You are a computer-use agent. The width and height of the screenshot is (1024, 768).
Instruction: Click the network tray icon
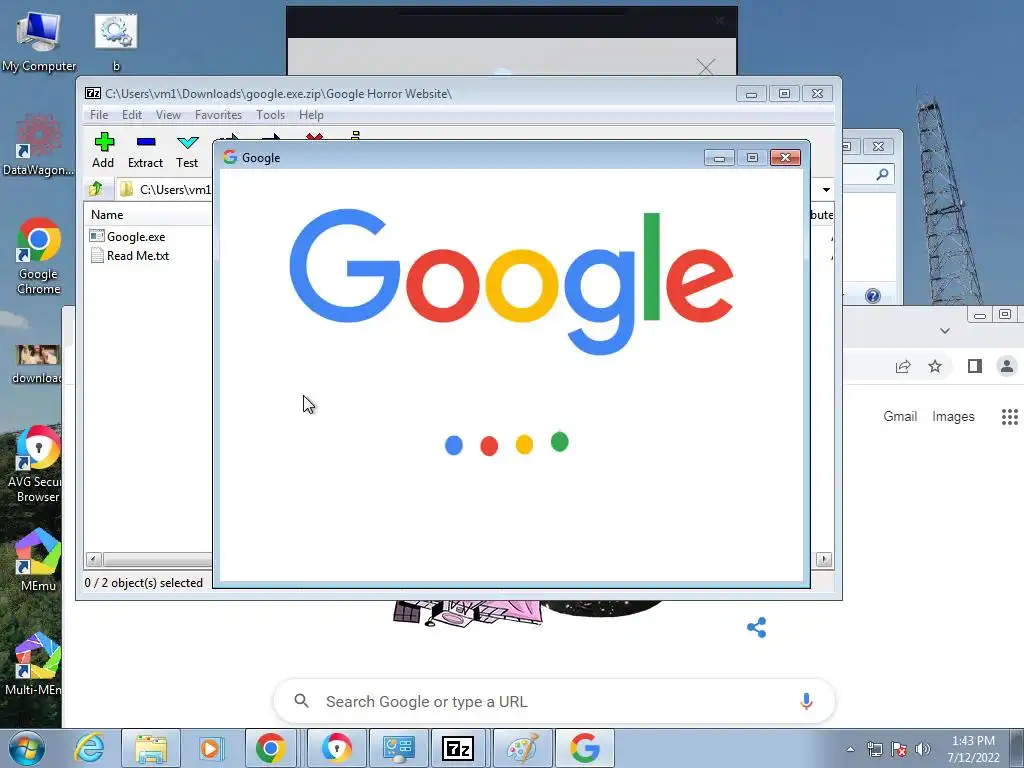pyautogui.click(x=874, y=750)
